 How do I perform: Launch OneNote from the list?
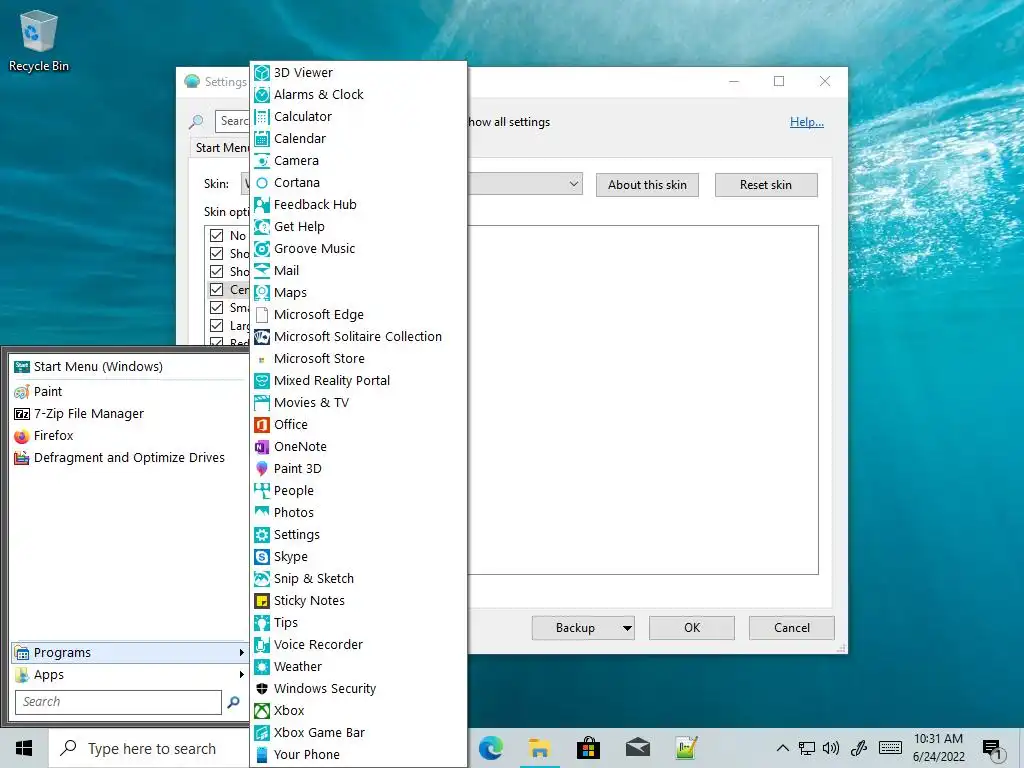point(359,447)
